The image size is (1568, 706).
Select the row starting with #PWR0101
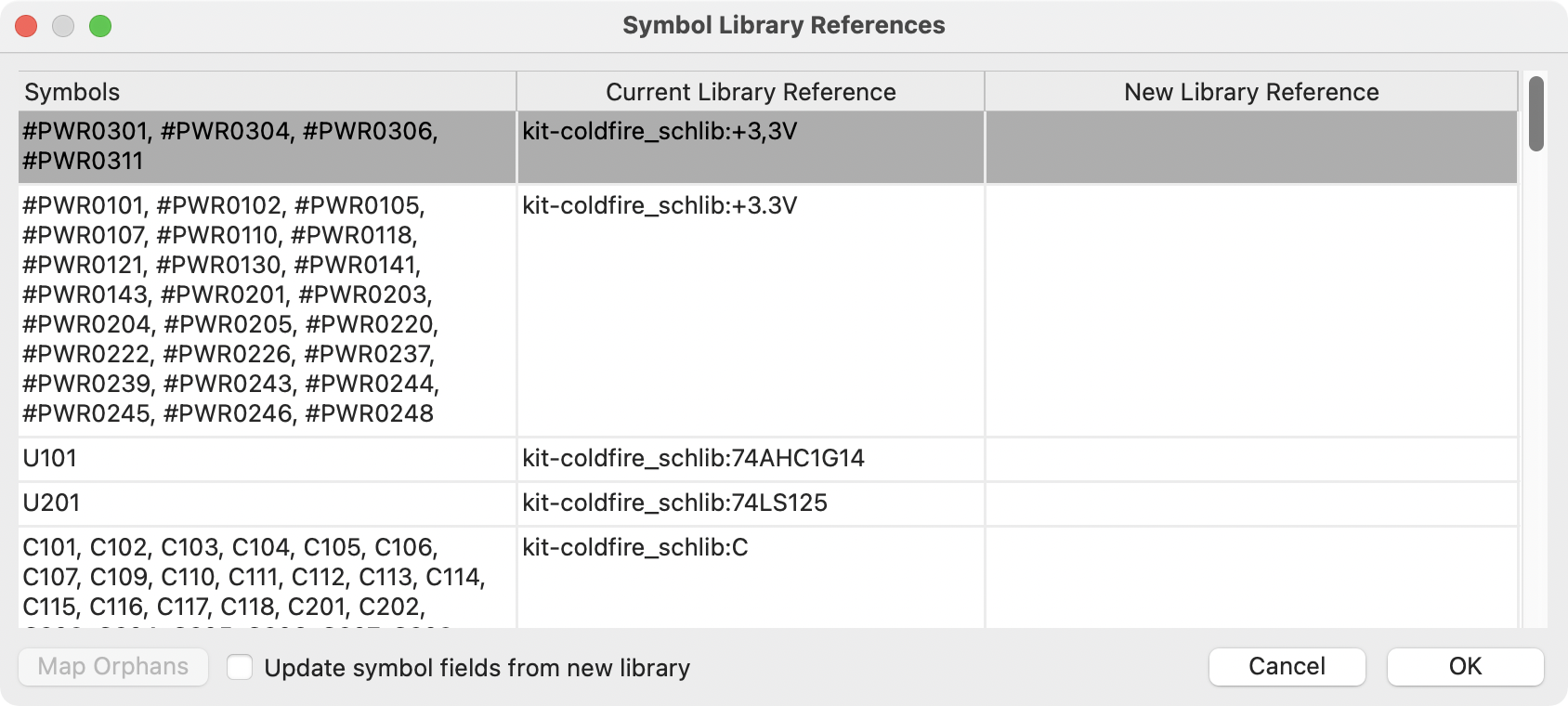click(267, 309)
